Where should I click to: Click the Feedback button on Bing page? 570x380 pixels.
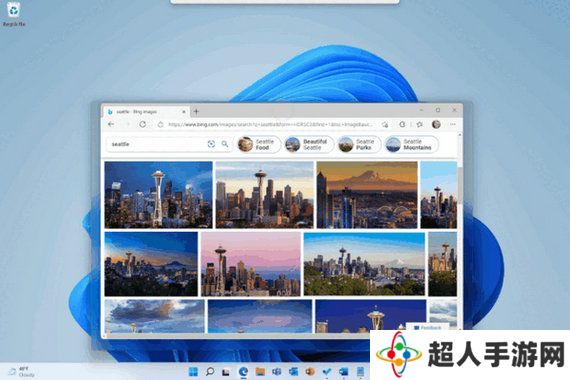[428, 328]
